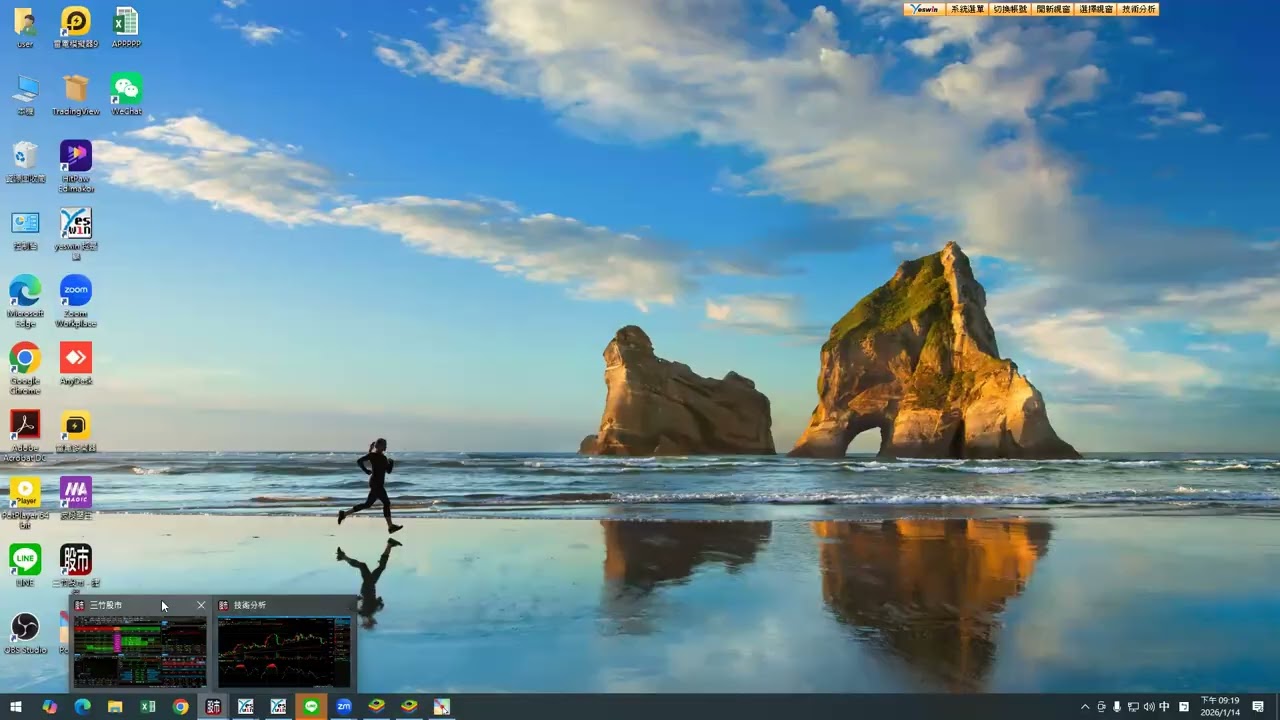Click the Yeswin logo on floating toolbar
Screen dimensions: 1280x720
[924, 9]
